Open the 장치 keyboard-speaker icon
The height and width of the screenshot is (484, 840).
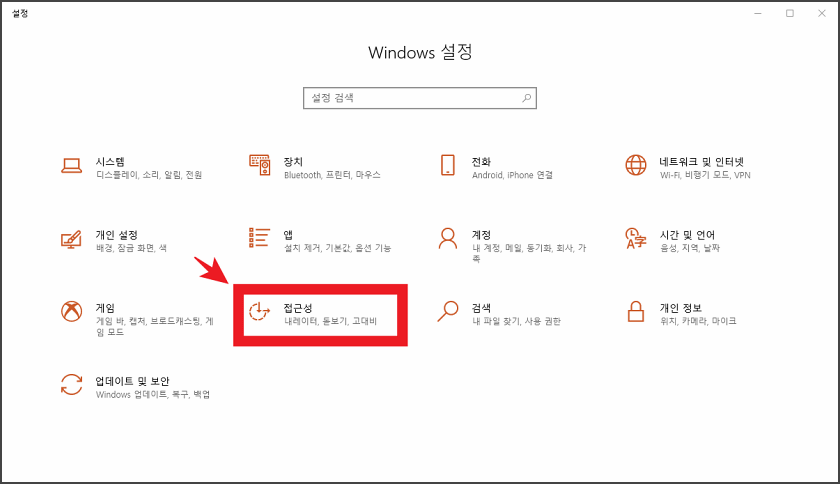coord(260,165)
